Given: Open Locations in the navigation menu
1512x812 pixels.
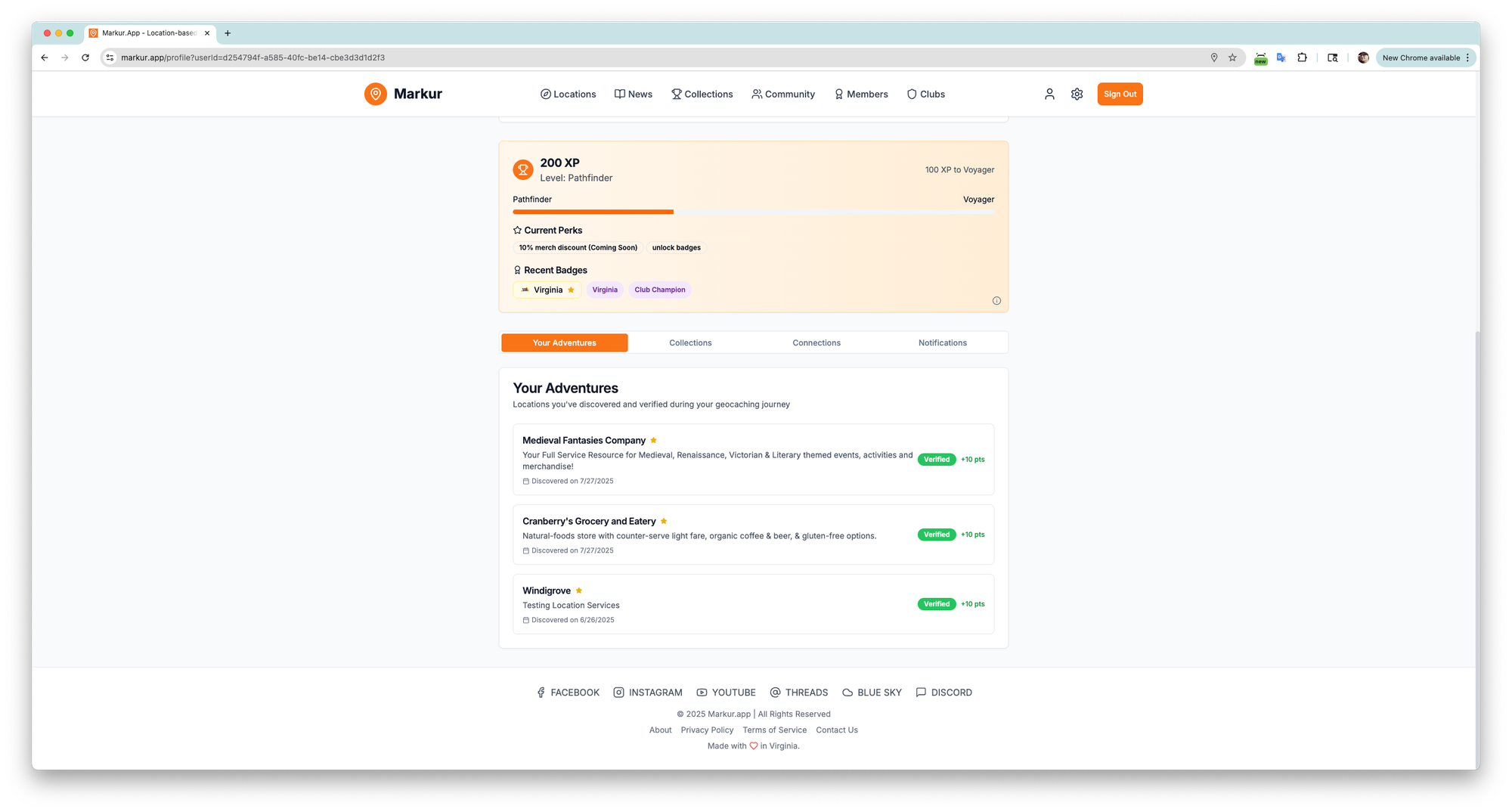Looking at the screenshot, I should 568,94.
